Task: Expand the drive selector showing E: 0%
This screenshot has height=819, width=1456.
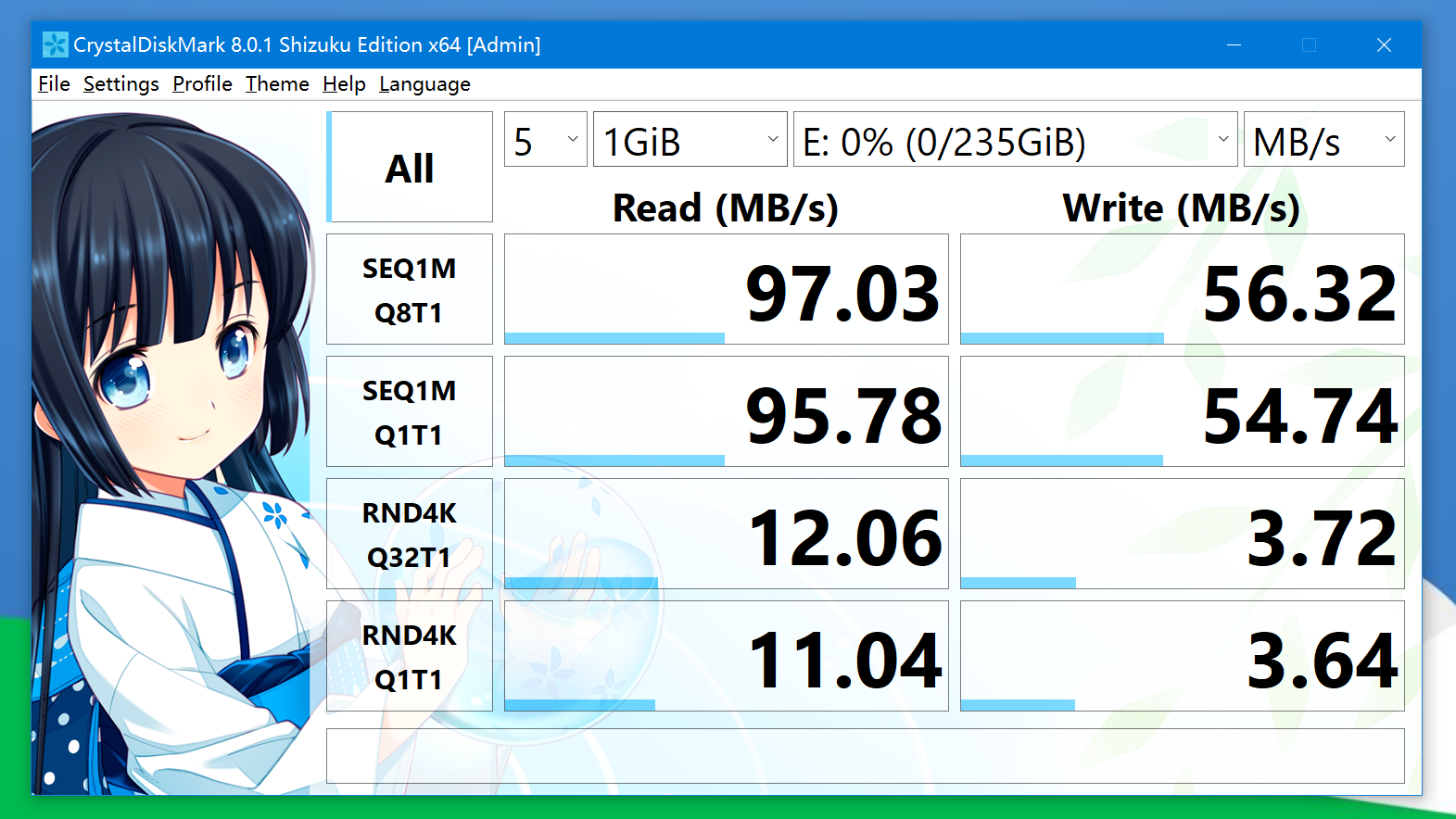Action: click(1016, 140)
